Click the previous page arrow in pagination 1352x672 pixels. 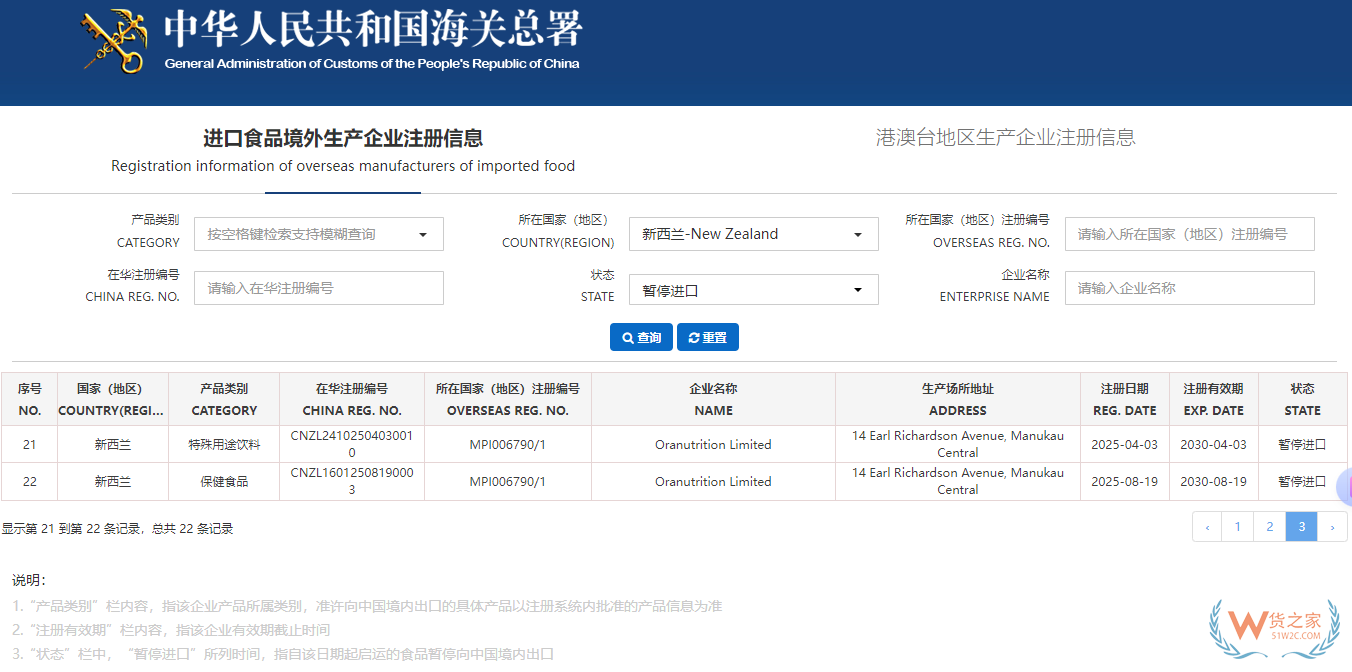coord(1206,526)
